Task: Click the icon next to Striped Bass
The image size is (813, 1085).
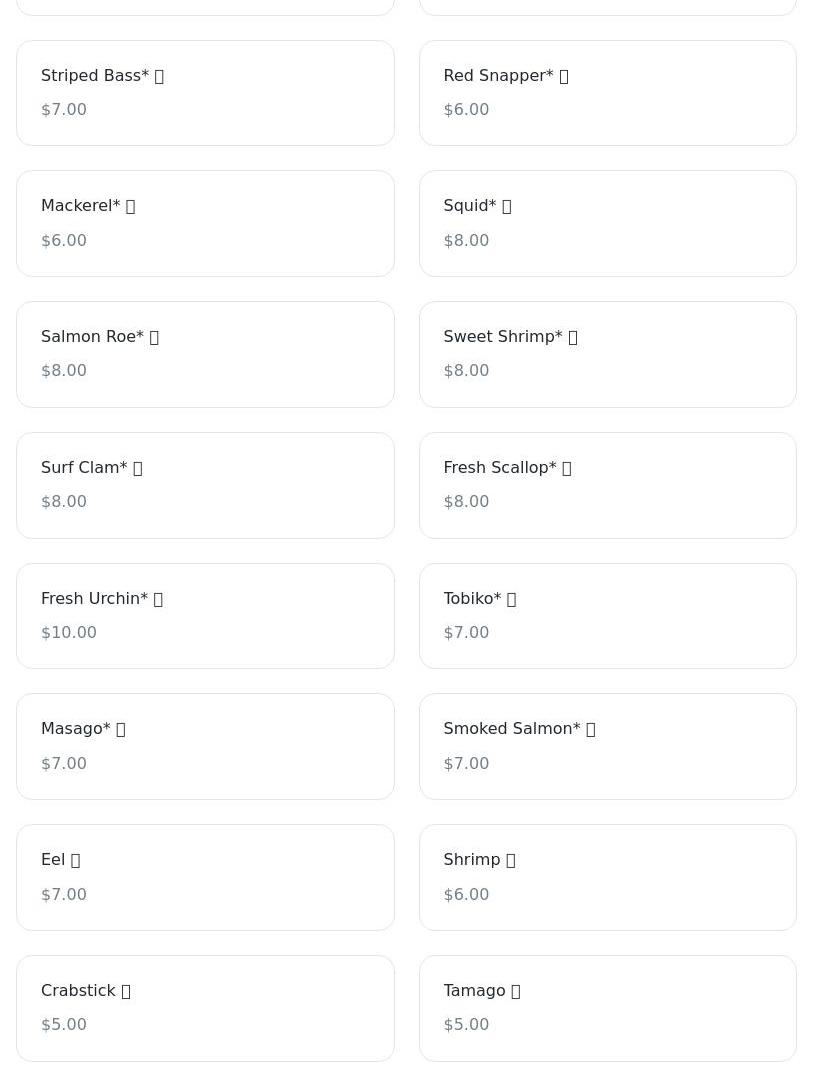Action: coord(159,76)
